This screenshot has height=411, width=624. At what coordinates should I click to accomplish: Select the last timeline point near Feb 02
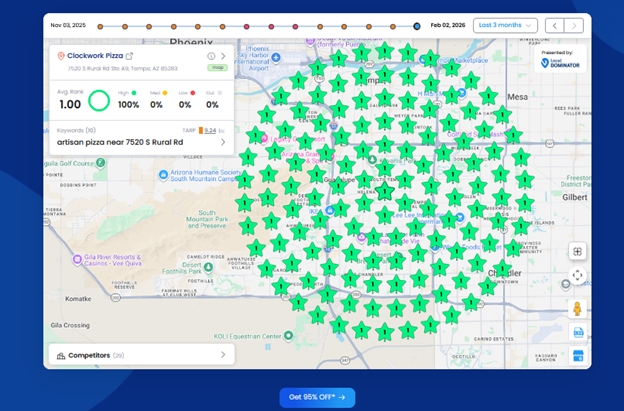(x=417, y=26)
